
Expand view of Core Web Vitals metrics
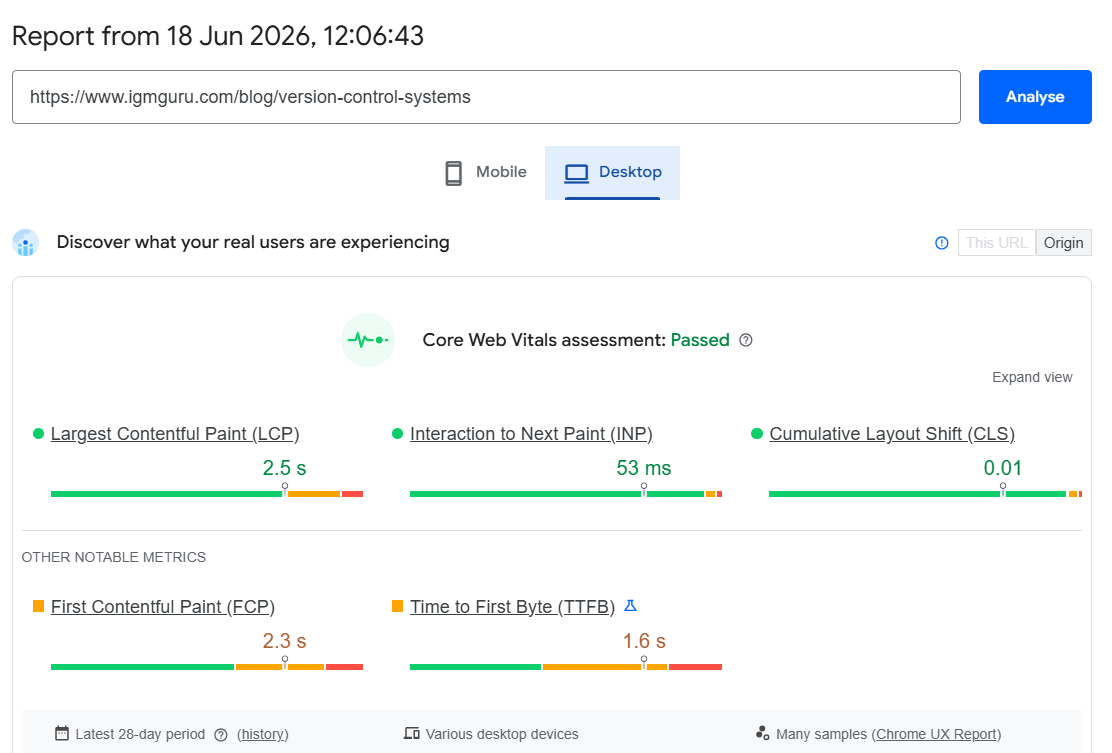click(x=1032, y=377)
